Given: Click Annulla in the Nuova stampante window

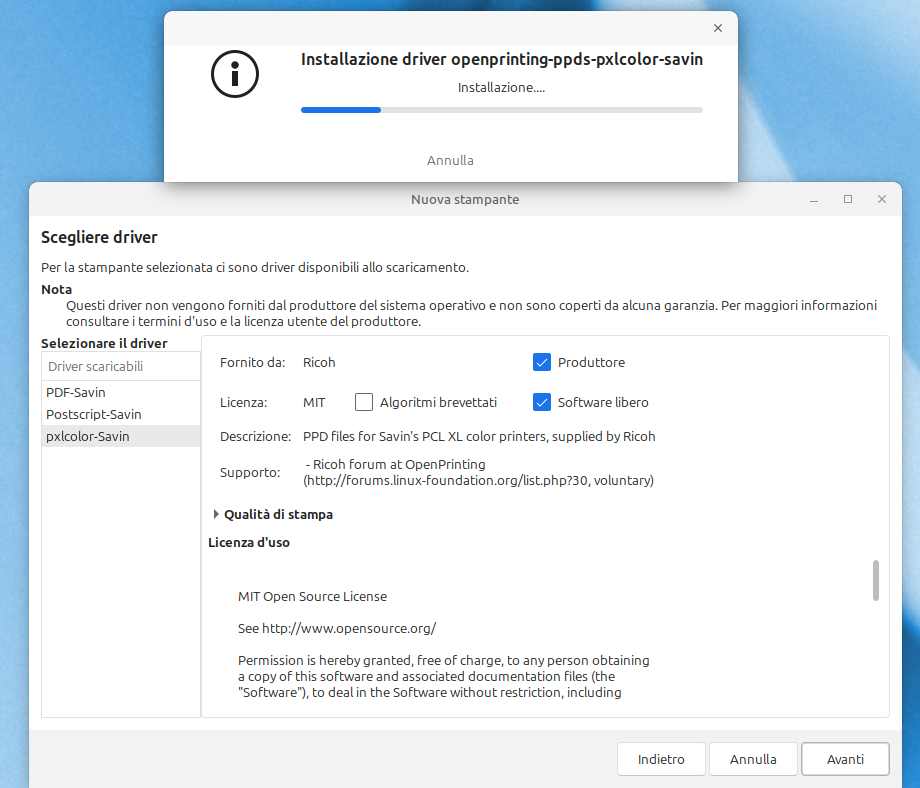Looking at the screenshot, I should click(x=753, y=759).
